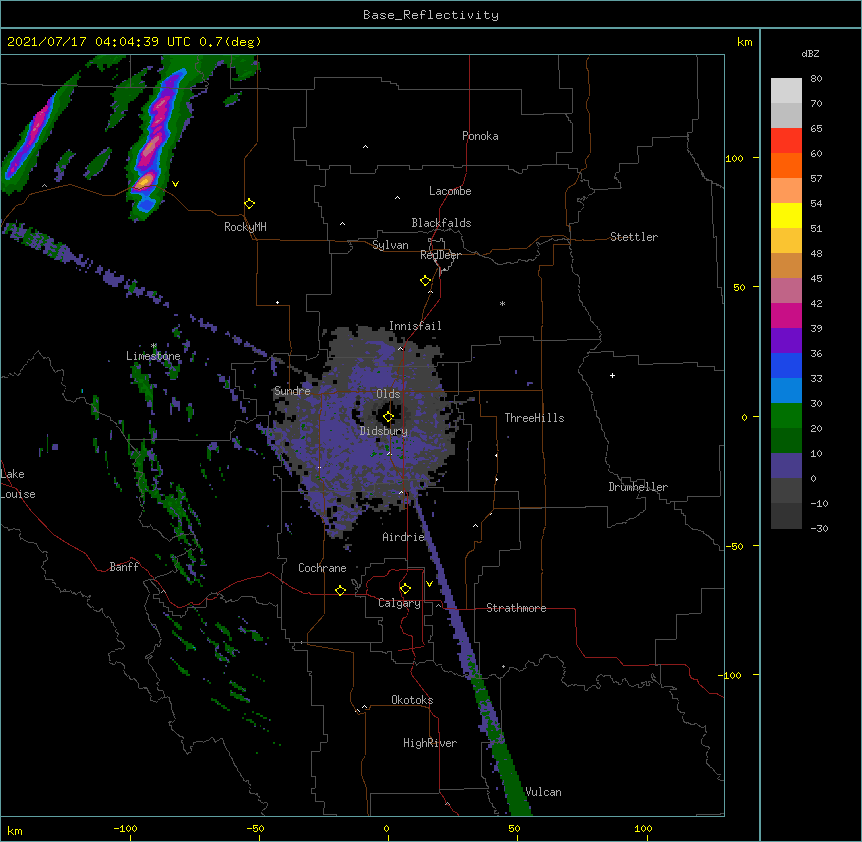Click the ThreeHills label
The height and width of the screenshot is (842, 862).
tap(534, 418)
